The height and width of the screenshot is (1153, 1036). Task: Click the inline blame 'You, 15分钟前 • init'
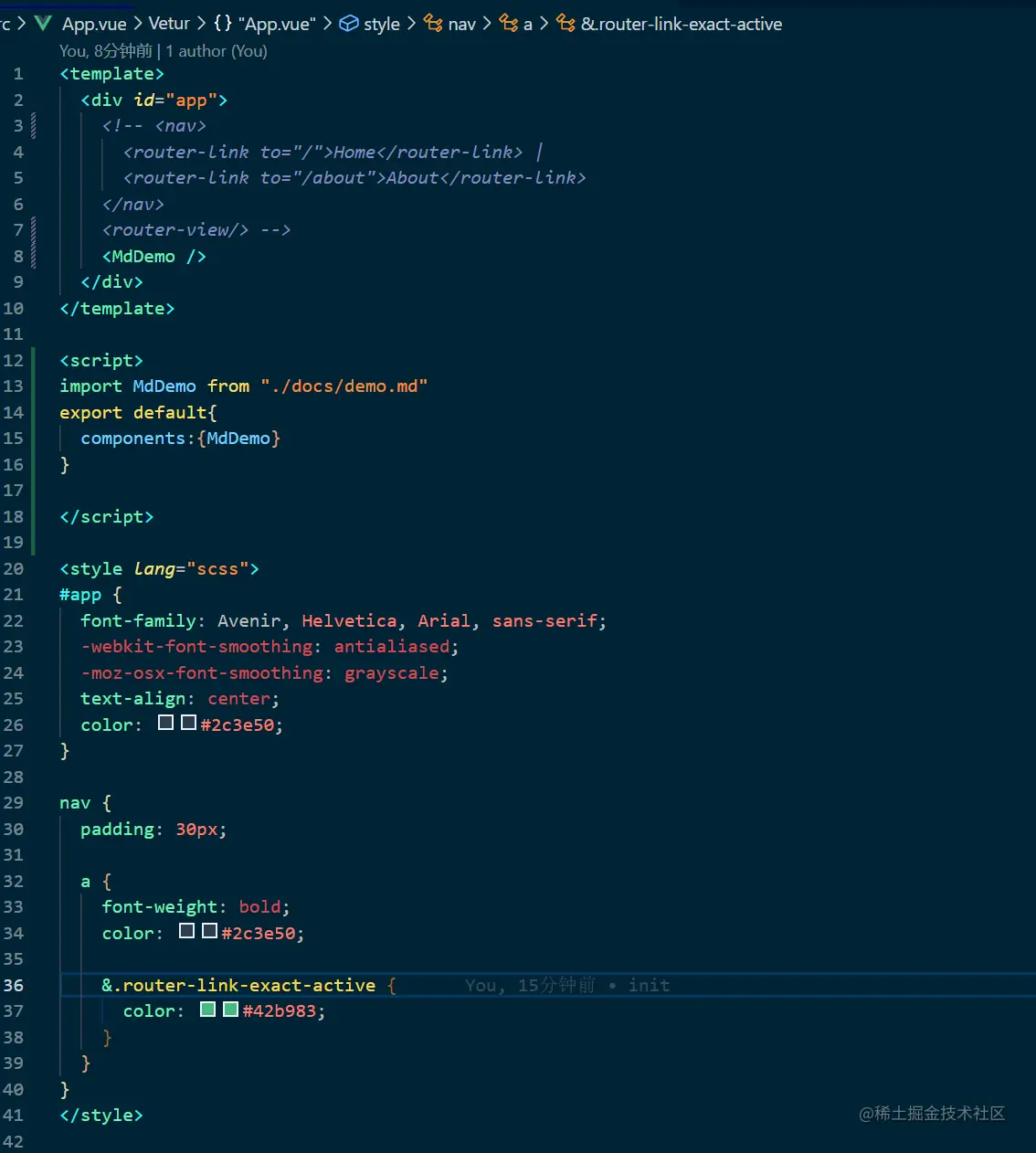pos(567,985)
